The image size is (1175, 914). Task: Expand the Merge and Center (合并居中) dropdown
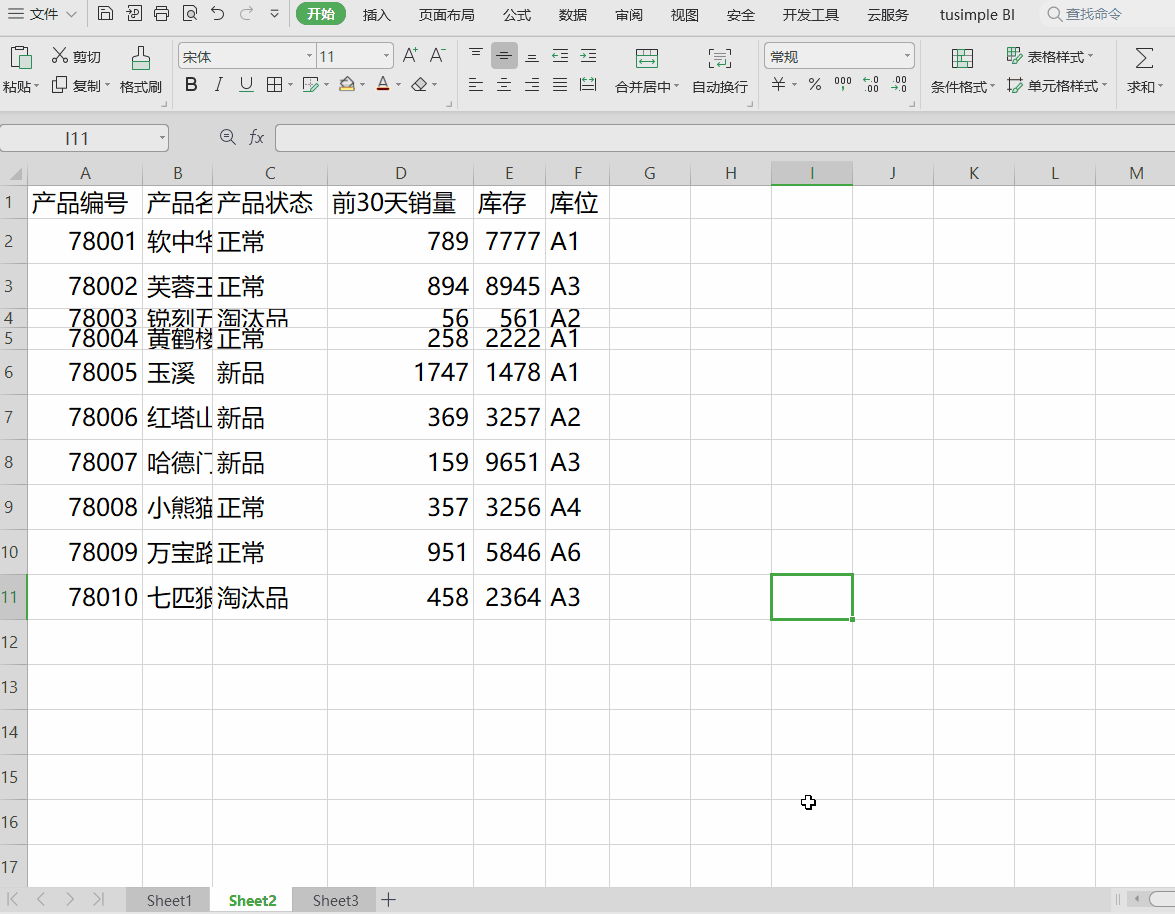[x=676, y=86]
